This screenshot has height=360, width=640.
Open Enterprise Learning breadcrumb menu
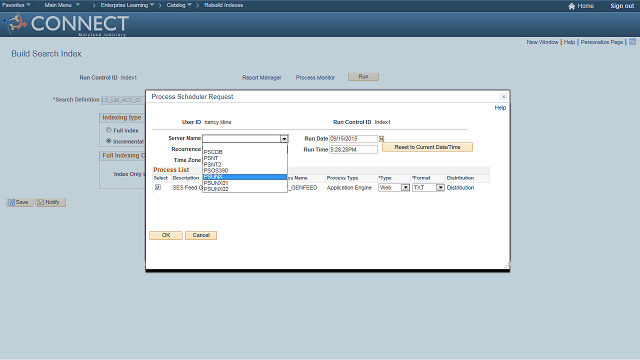(x=127, y=5)
